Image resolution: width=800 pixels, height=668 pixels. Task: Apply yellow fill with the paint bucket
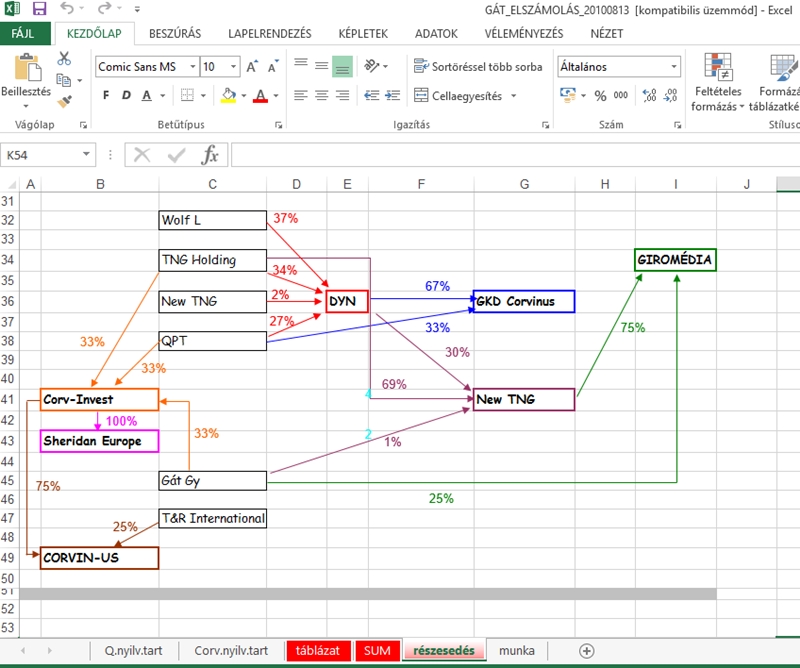click(229, 95)
